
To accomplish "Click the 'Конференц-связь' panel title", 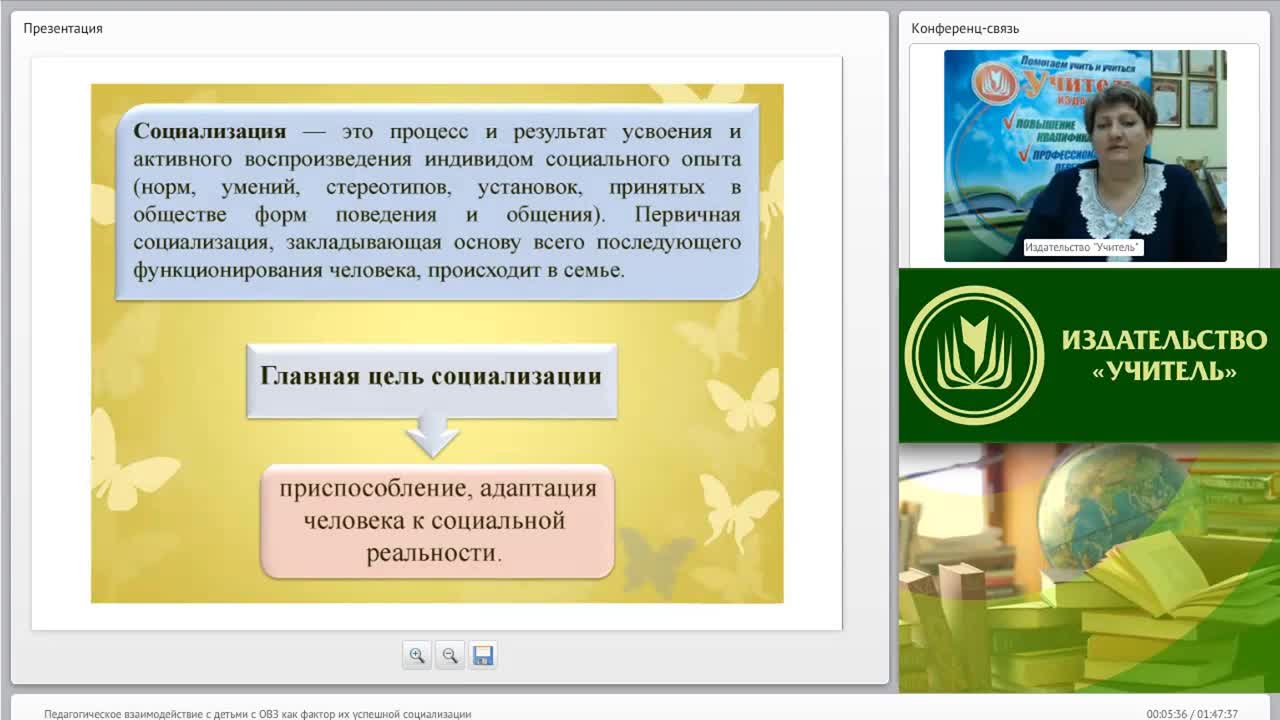I will [965, 28].
